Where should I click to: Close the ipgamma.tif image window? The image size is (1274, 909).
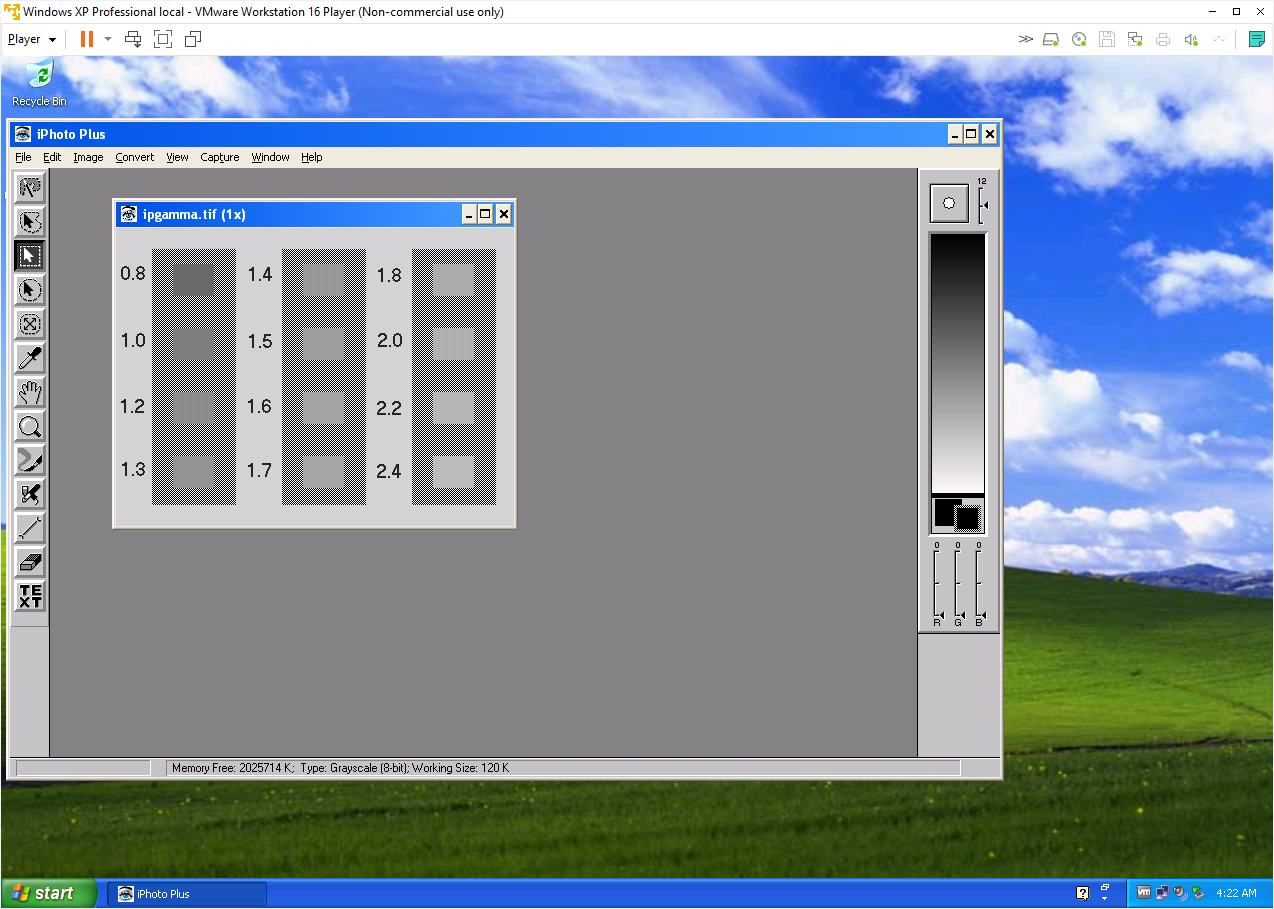(x=504, y=214)
